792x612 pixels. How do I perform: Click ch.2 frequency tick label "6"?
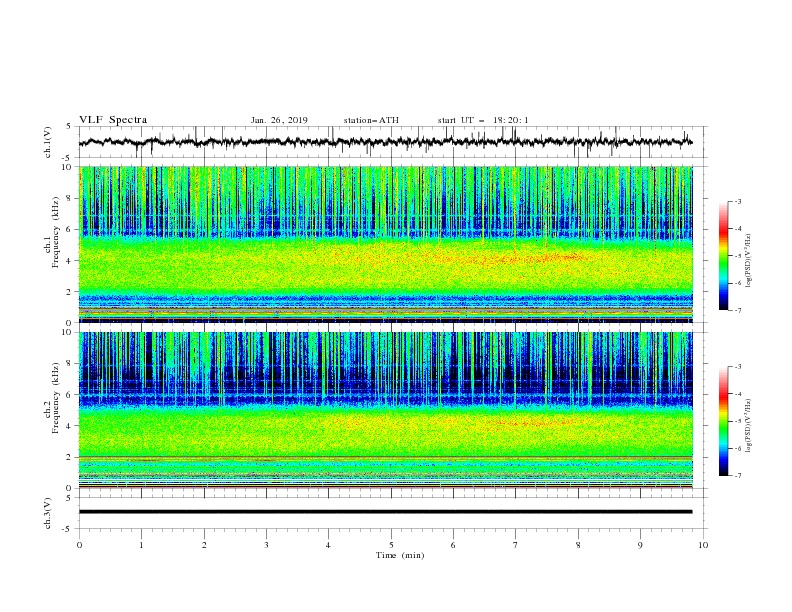coord(70,395)
